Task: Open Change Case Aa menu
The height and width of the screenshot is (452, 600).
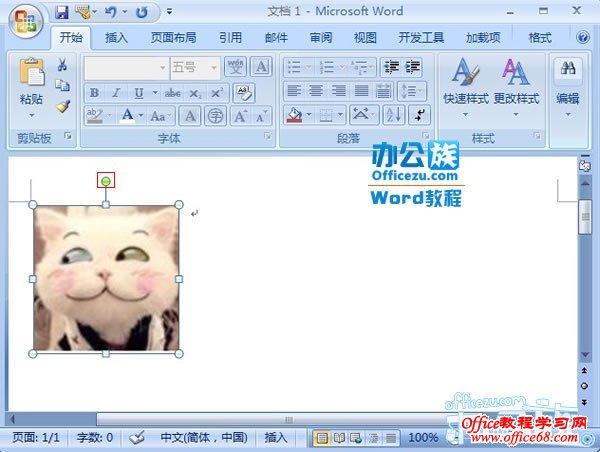Action: [x=160, y=116]
